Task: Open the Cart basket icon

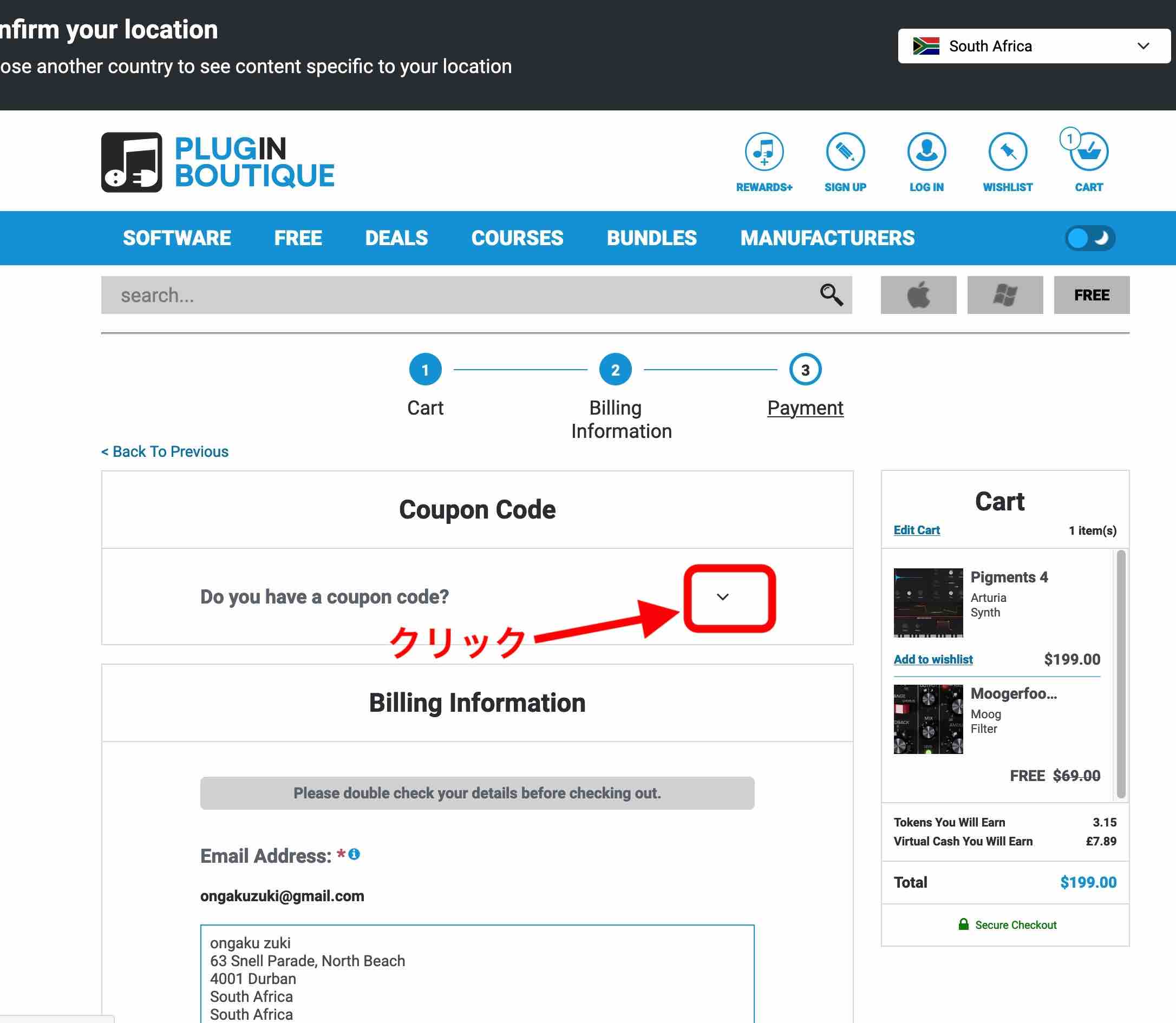Action: coord(1088,152)
